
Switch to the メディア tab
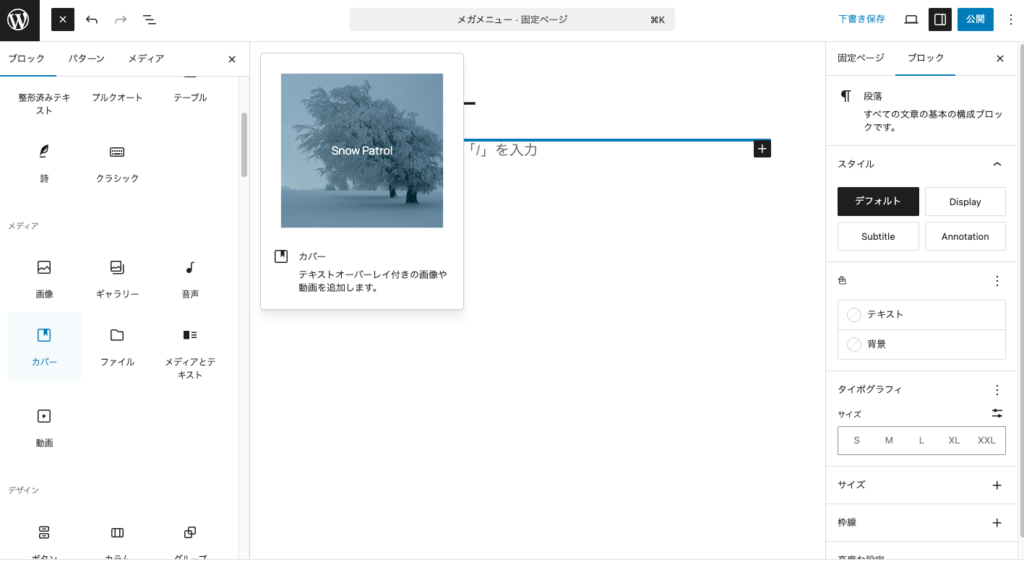(146, 59)
